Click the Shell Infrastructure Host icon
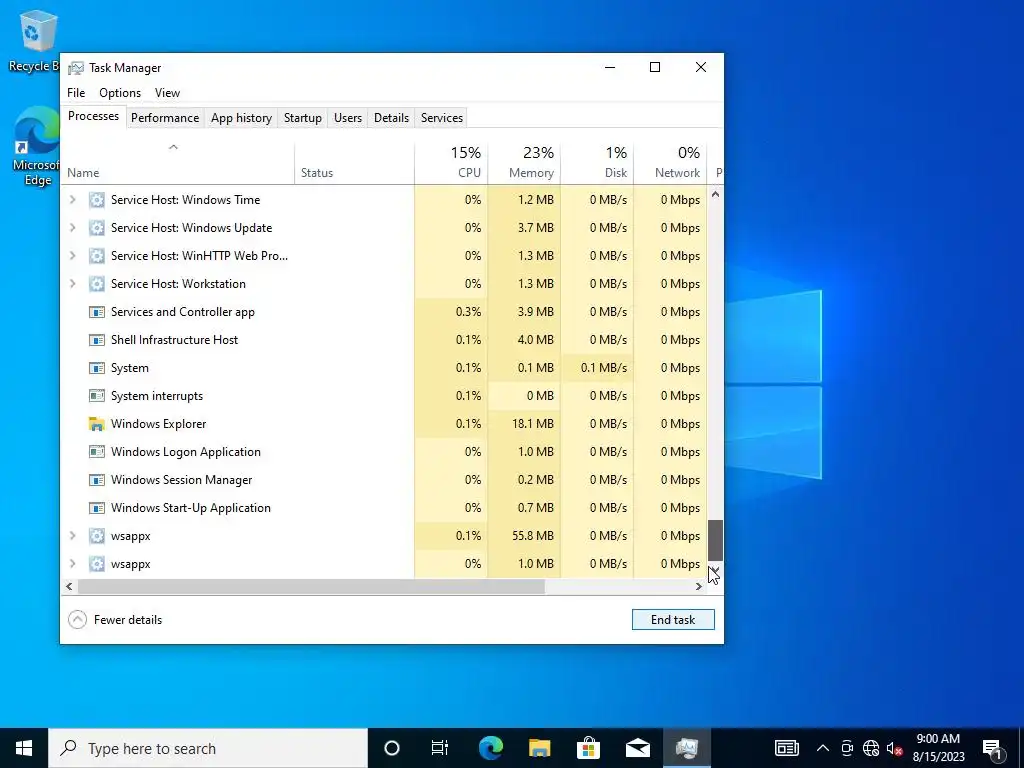The width and height of the screenshot is (1024, 768). point(97,340)
